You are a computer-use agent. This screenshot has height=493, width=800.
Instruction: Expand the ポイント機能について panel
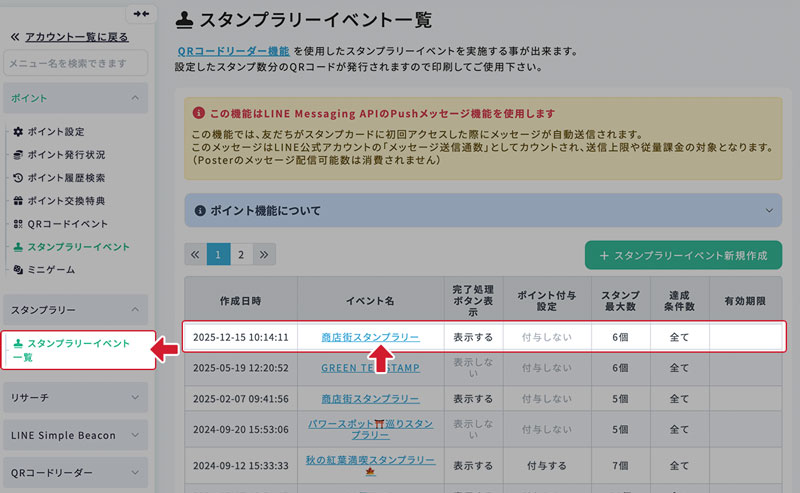click(769, 211)
